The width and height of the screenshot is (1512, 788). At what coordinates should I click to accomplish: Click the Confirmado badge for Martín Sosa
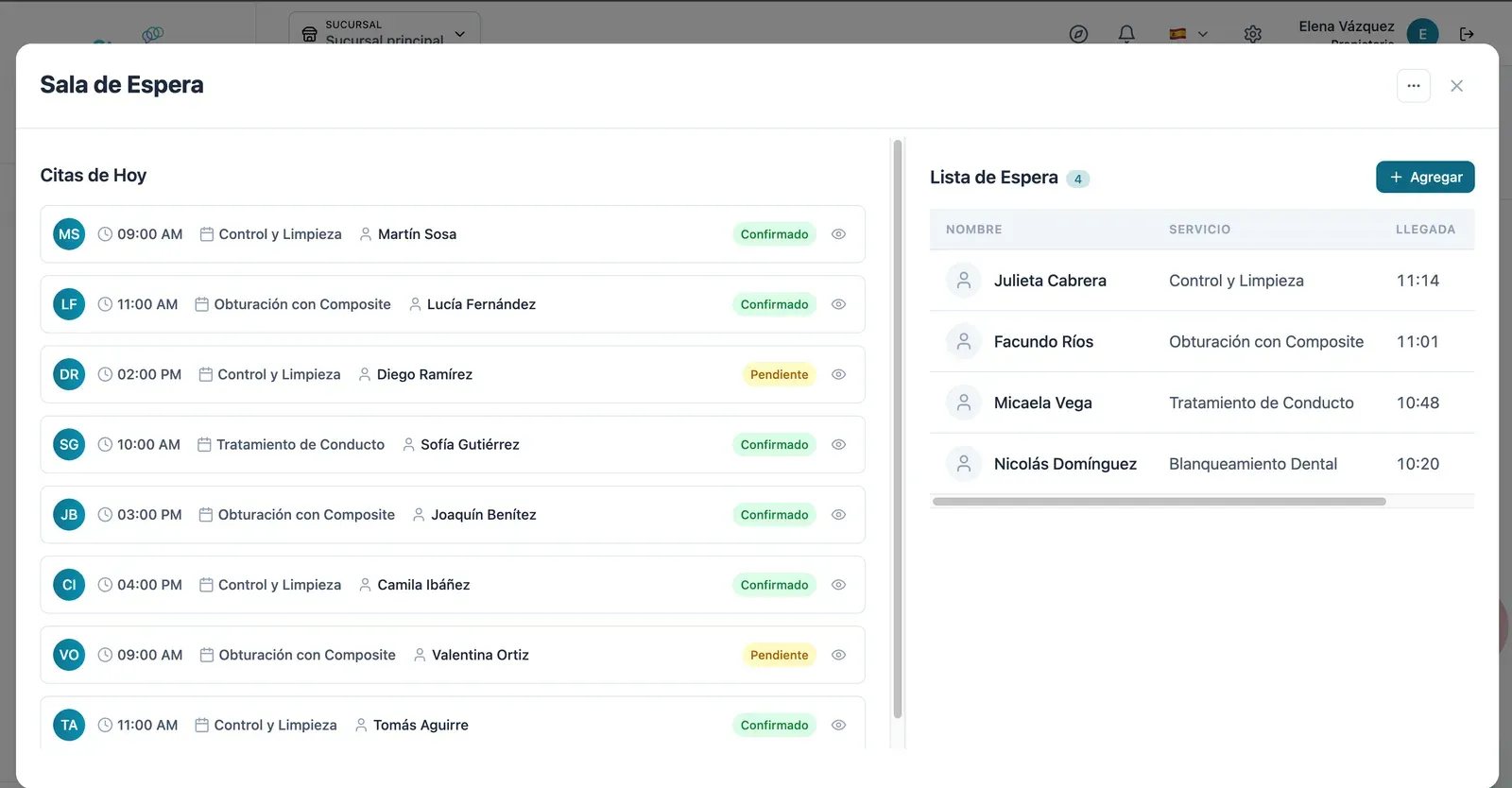coord(774,234)
